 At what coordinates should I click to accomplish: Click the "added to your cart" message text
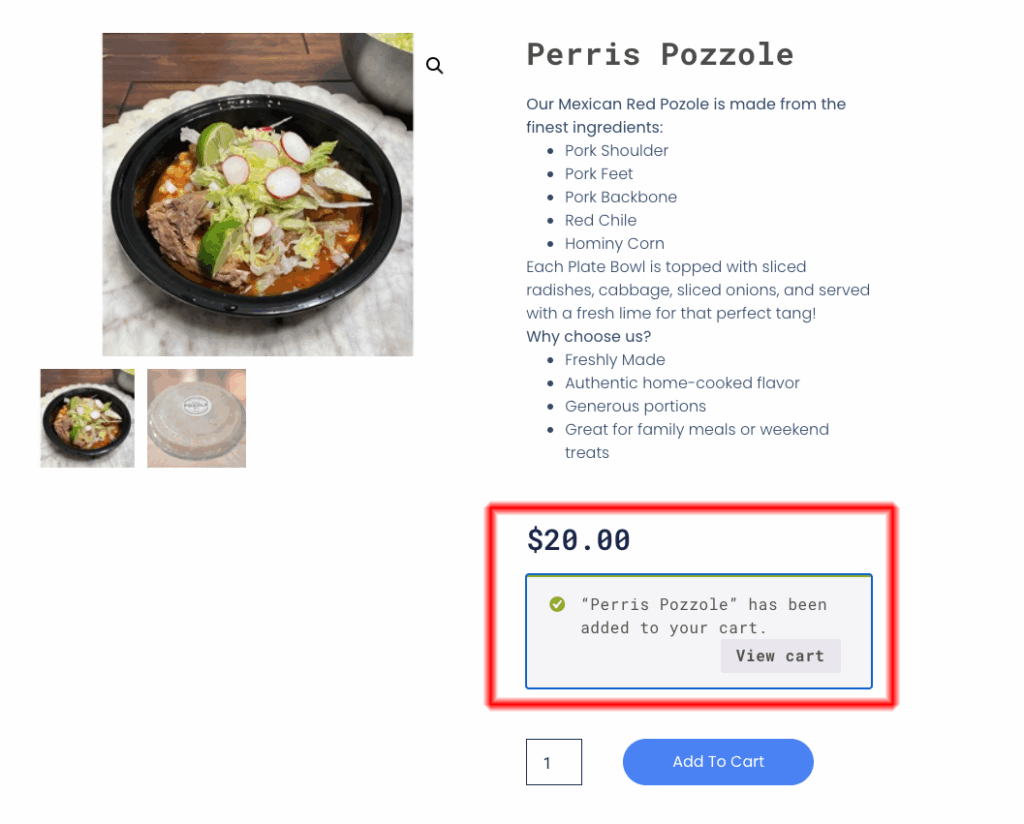point(703,616)
